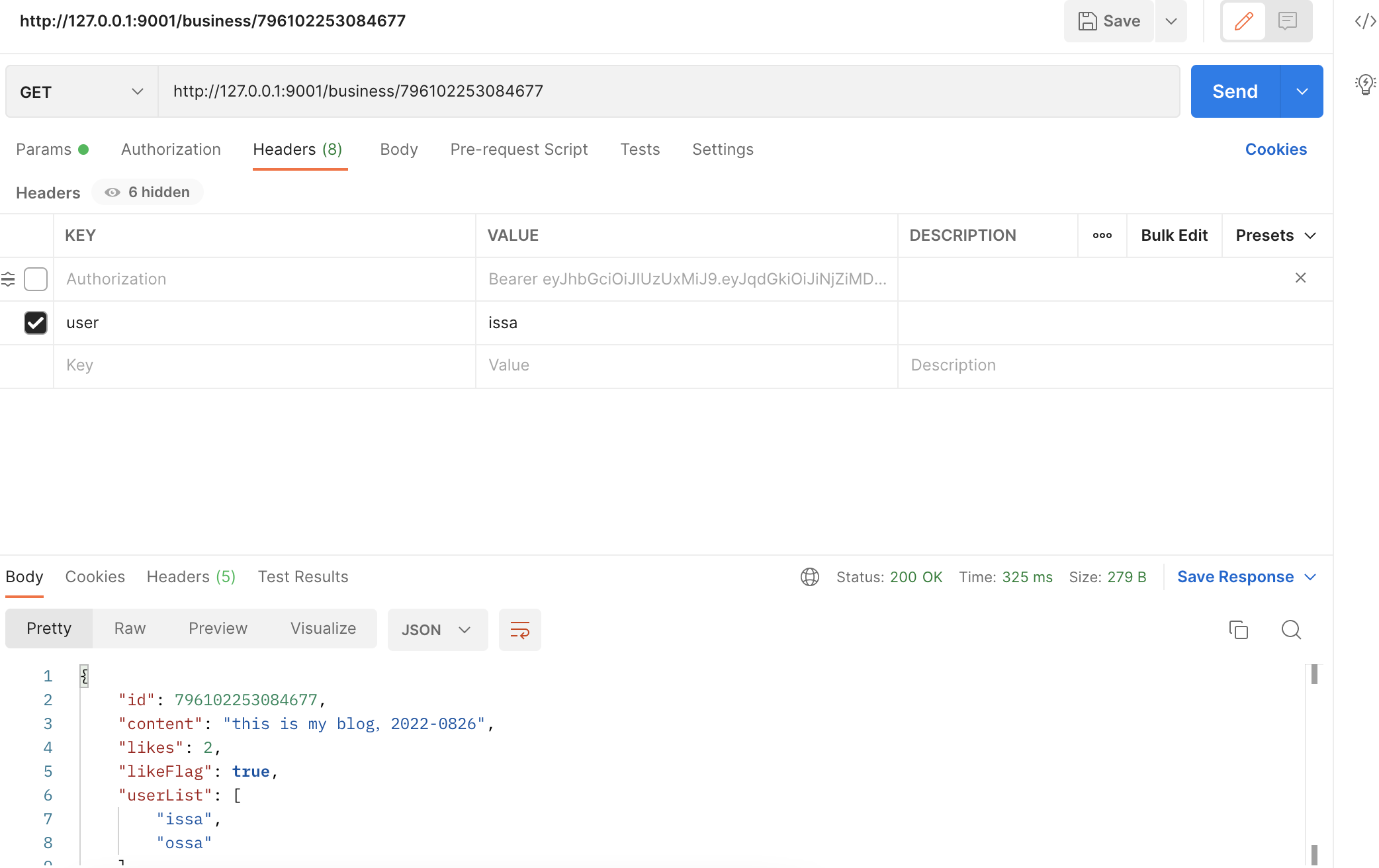Click the id value 796102253084677
The width and height of the screenshot is (1379, 868).
[246, 700]
